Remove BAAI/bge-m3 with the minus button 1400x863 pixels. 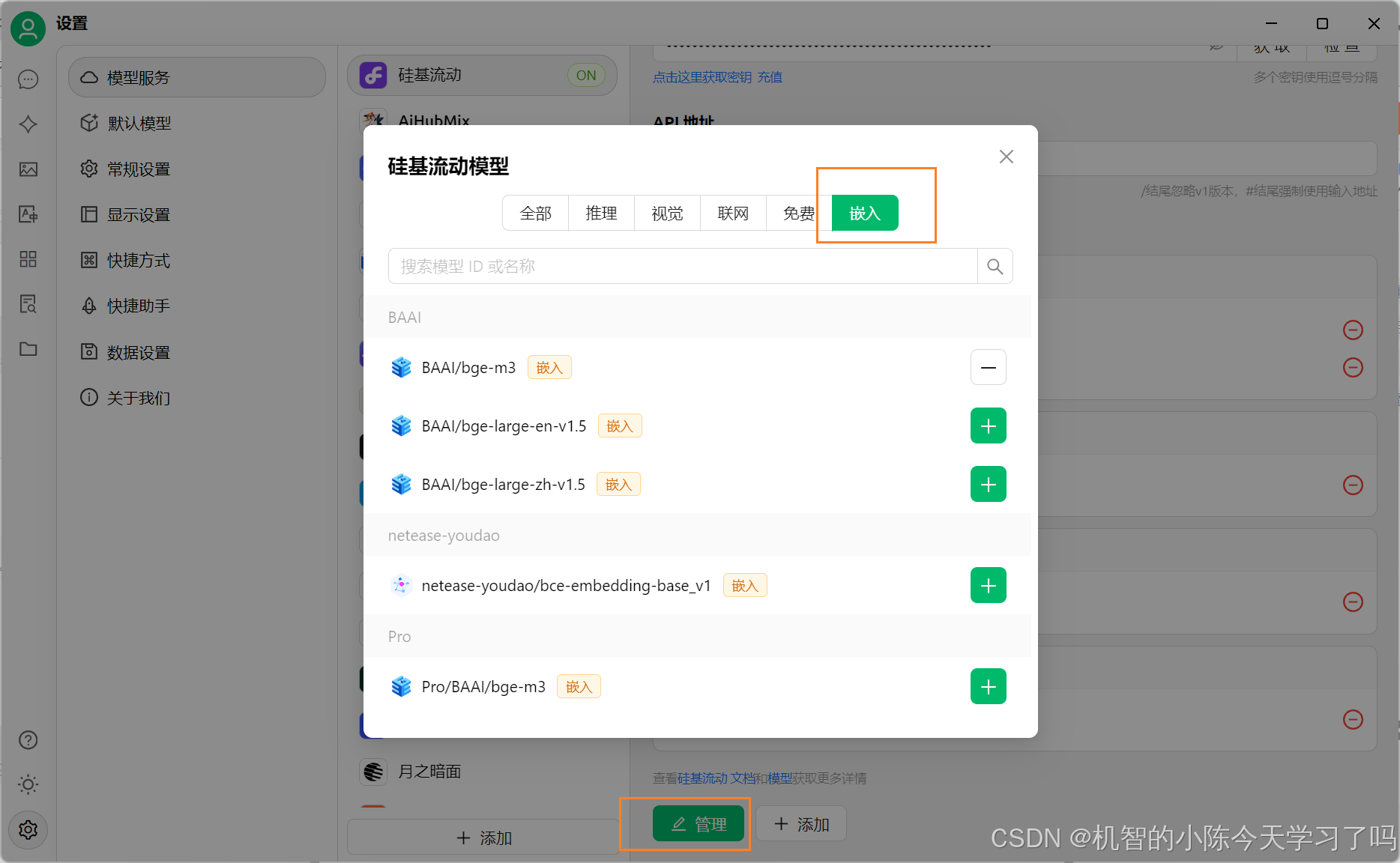click(x=989, y=367)
